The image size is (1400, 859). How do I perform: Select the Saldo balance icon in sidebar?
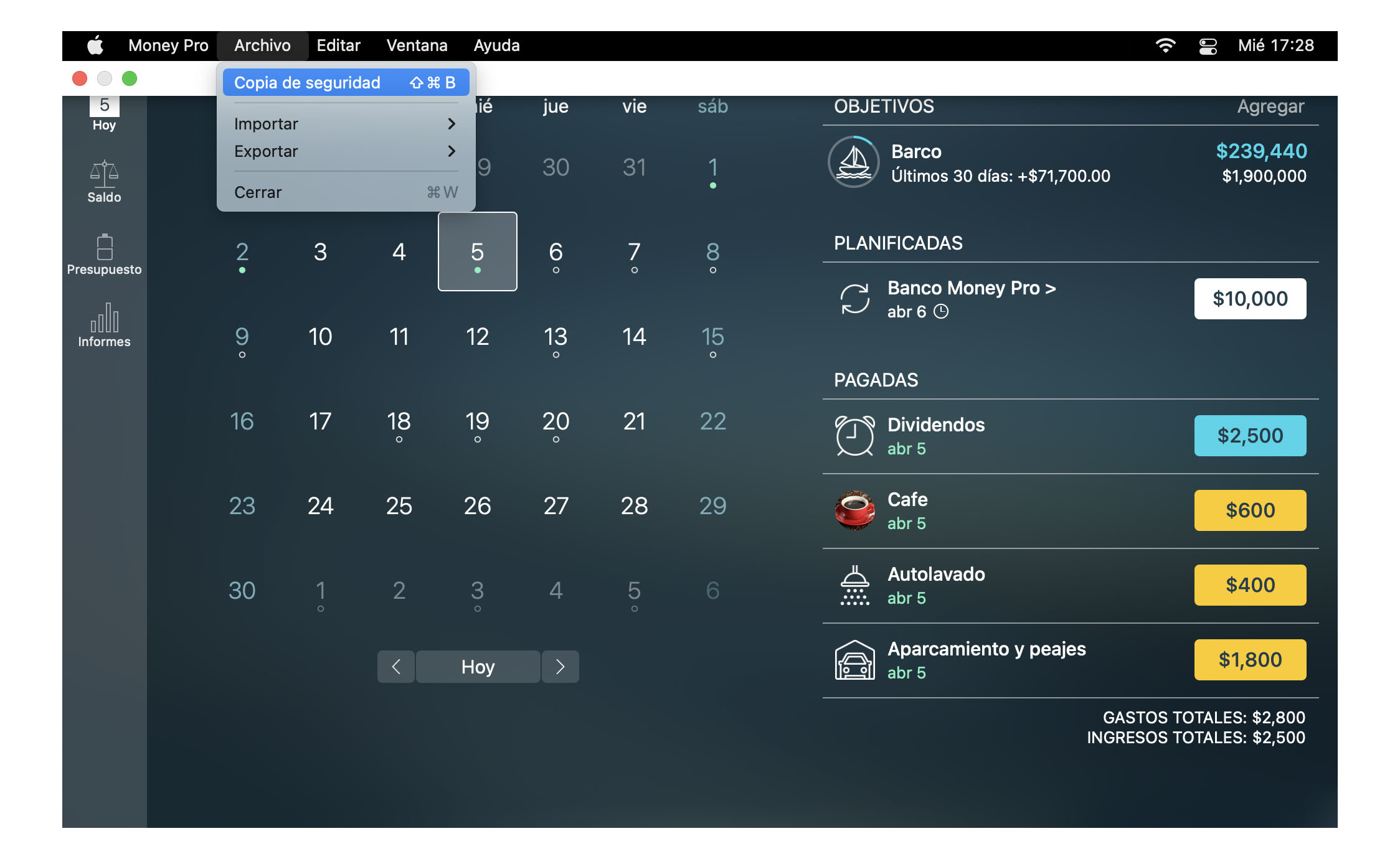pos(104,176)
